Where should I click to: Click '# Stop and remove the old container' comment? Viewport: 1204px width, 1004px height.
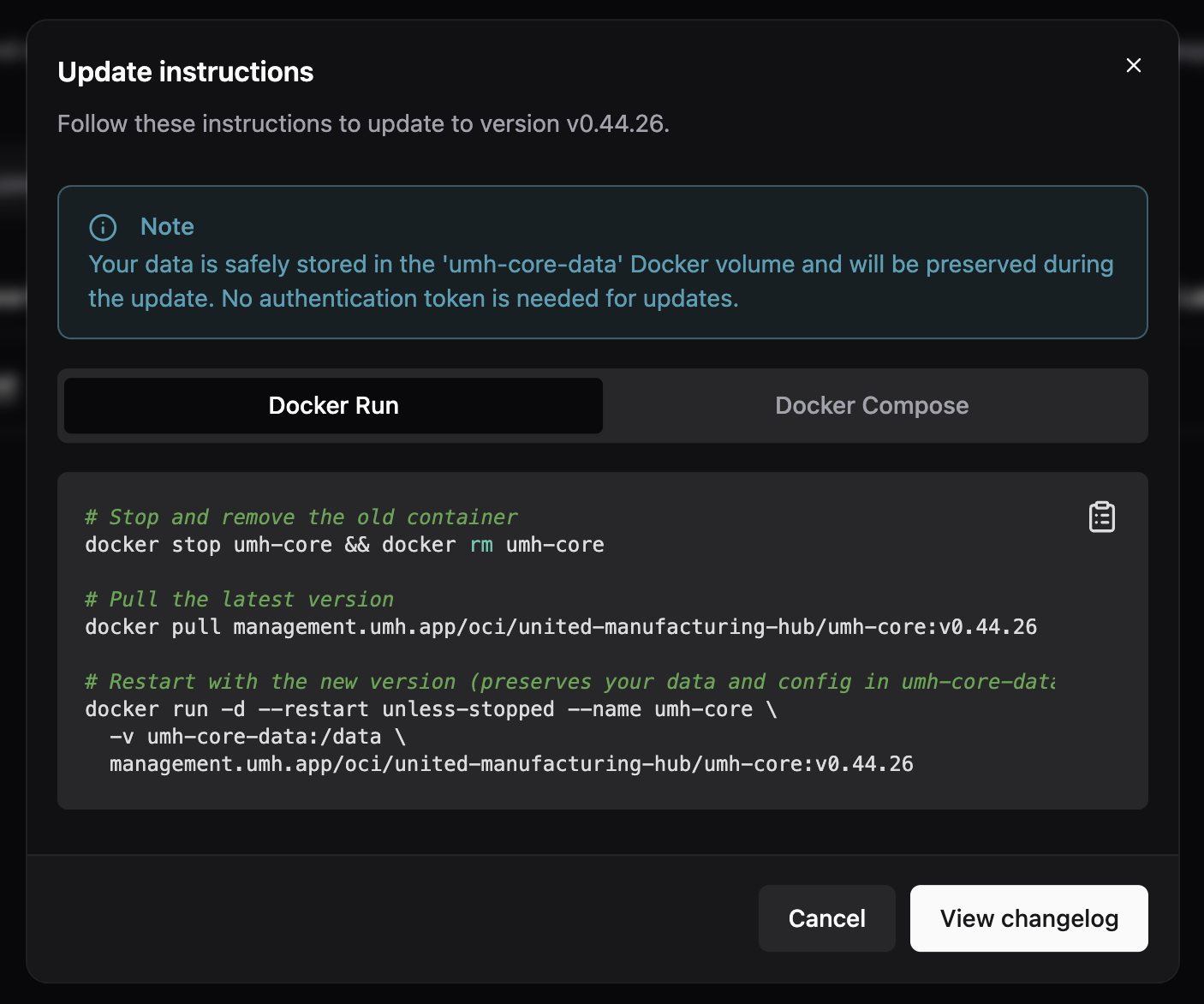click(301, 517)
